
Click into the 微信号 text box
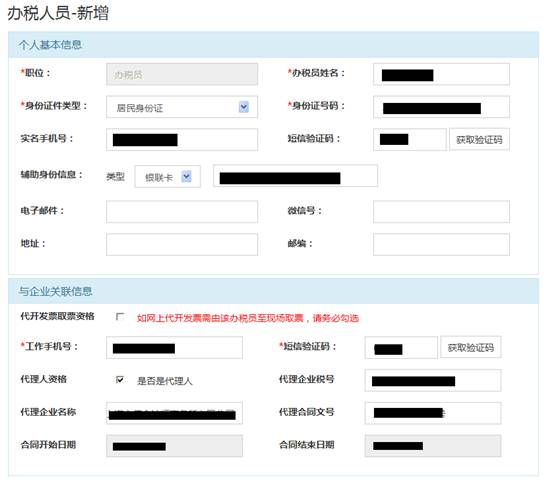(441, 211)
